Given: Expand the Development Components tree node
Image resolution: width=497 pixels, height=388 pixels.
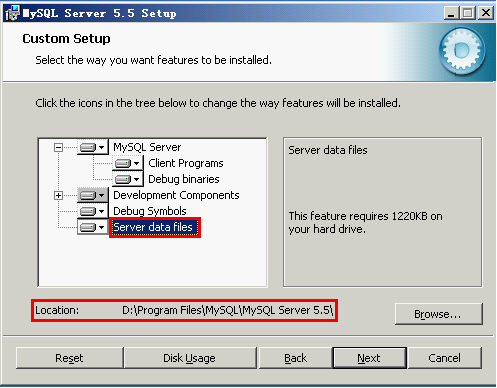Looking at the screenshot, I should click(x=58, y=195).
